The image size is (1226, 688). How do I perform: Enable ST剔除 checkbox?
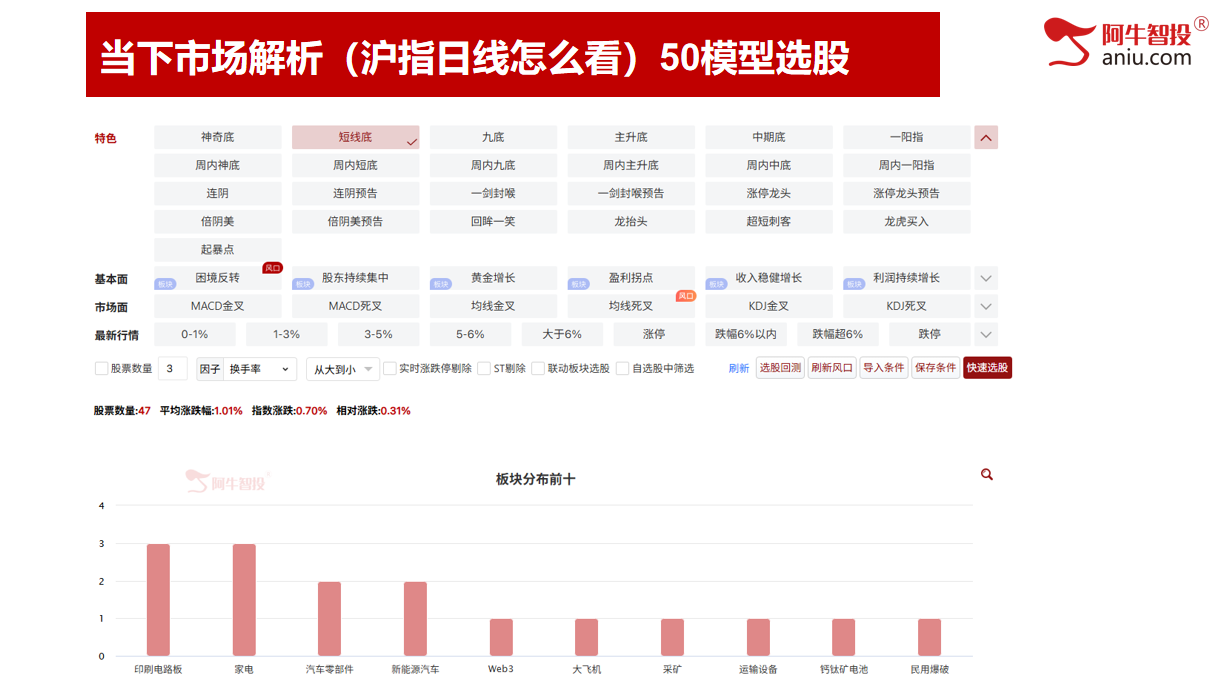(484, 368)
